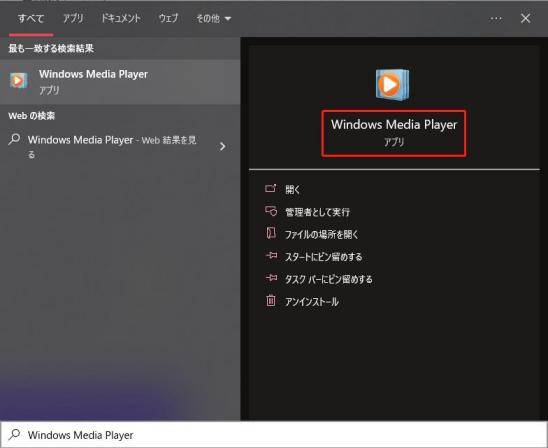Click the large Windows Media Player icon

[x=392, y=85]
